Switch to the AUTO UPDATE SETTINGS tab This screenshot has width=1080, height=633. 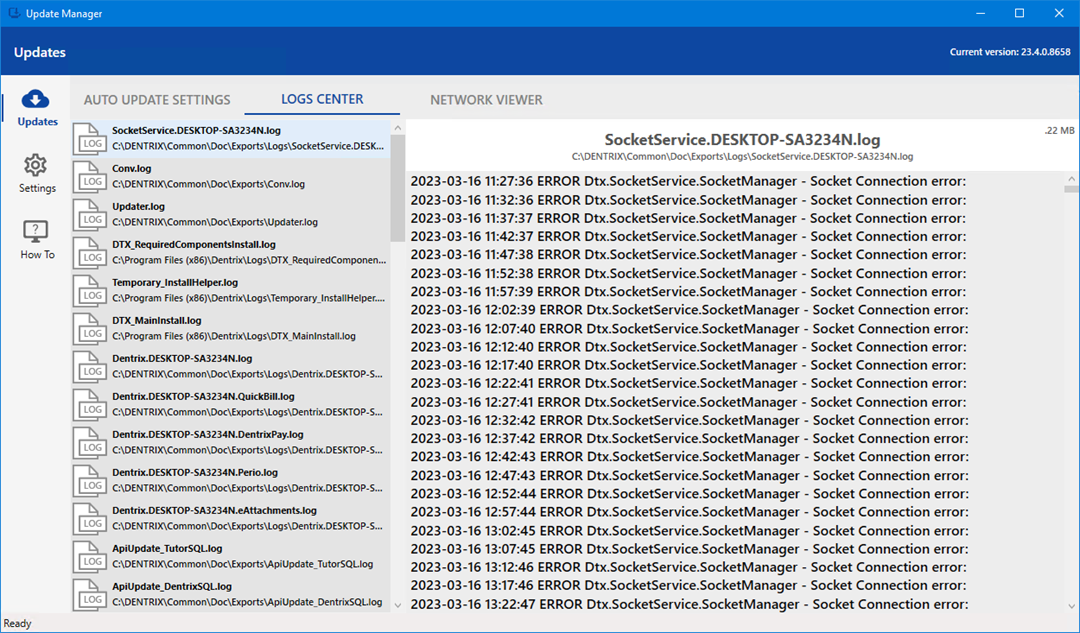tap(157, 100)
